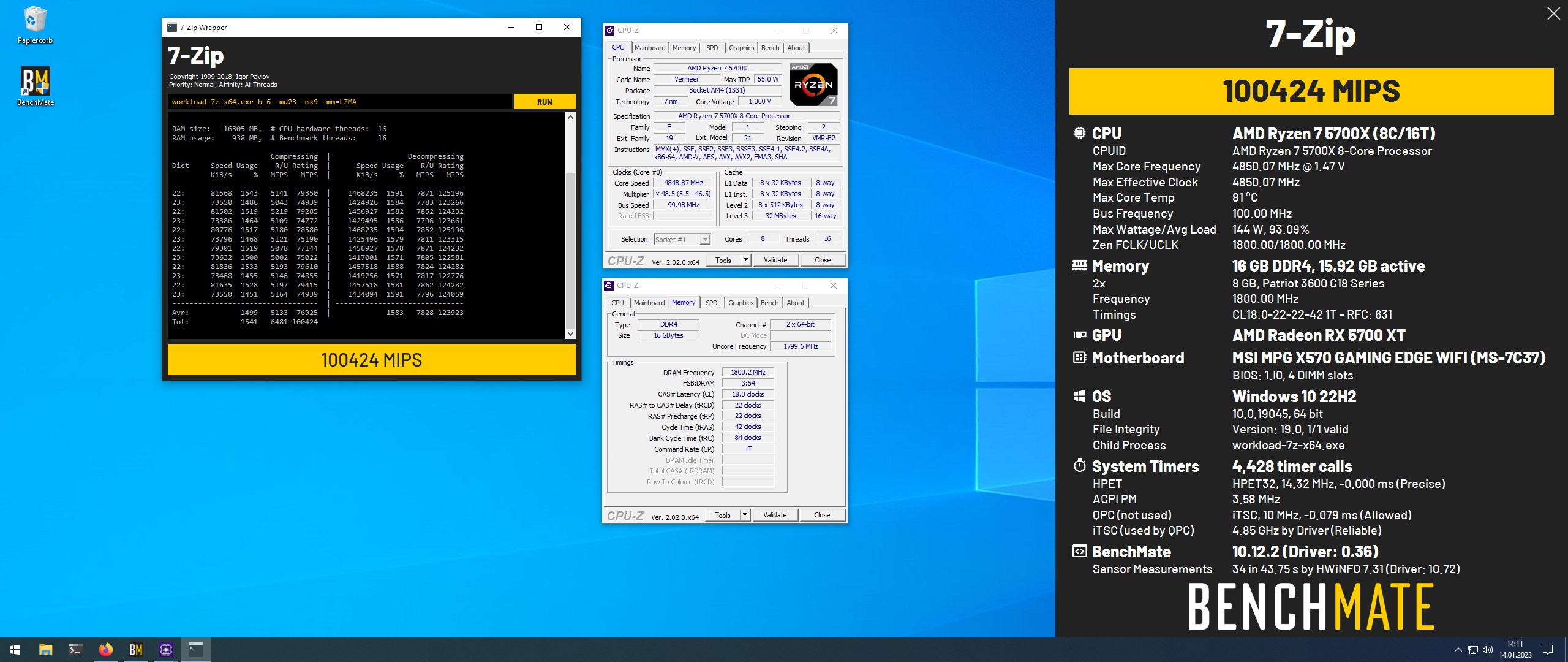Switch to 7-Zip Wrapper taskbar item

pos(195,650)
